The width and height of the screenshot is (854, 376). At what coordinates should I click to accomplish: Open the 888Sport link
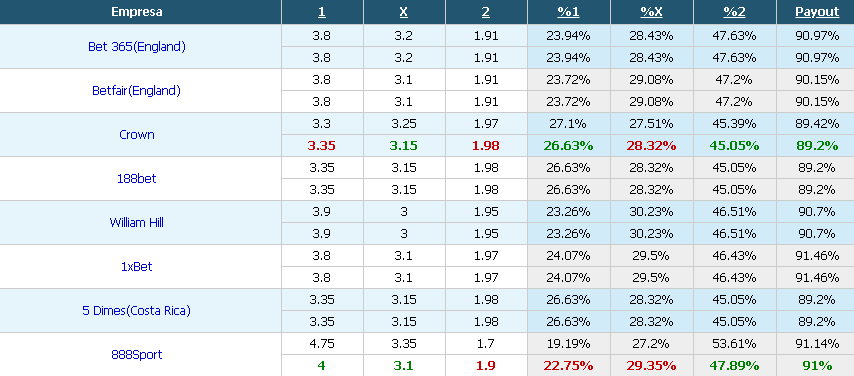[x=137, y=355]
